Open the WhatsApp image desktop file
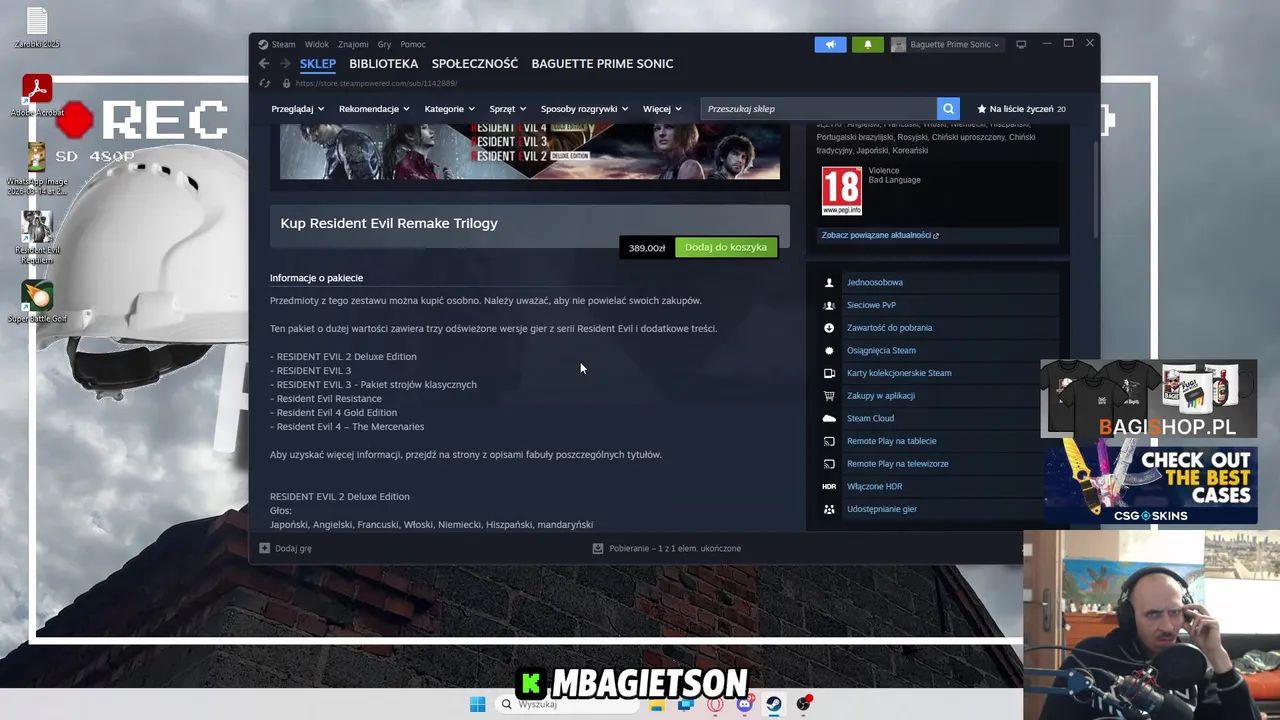The width and height of the screenshot is (1280, 720). (37, 169)
